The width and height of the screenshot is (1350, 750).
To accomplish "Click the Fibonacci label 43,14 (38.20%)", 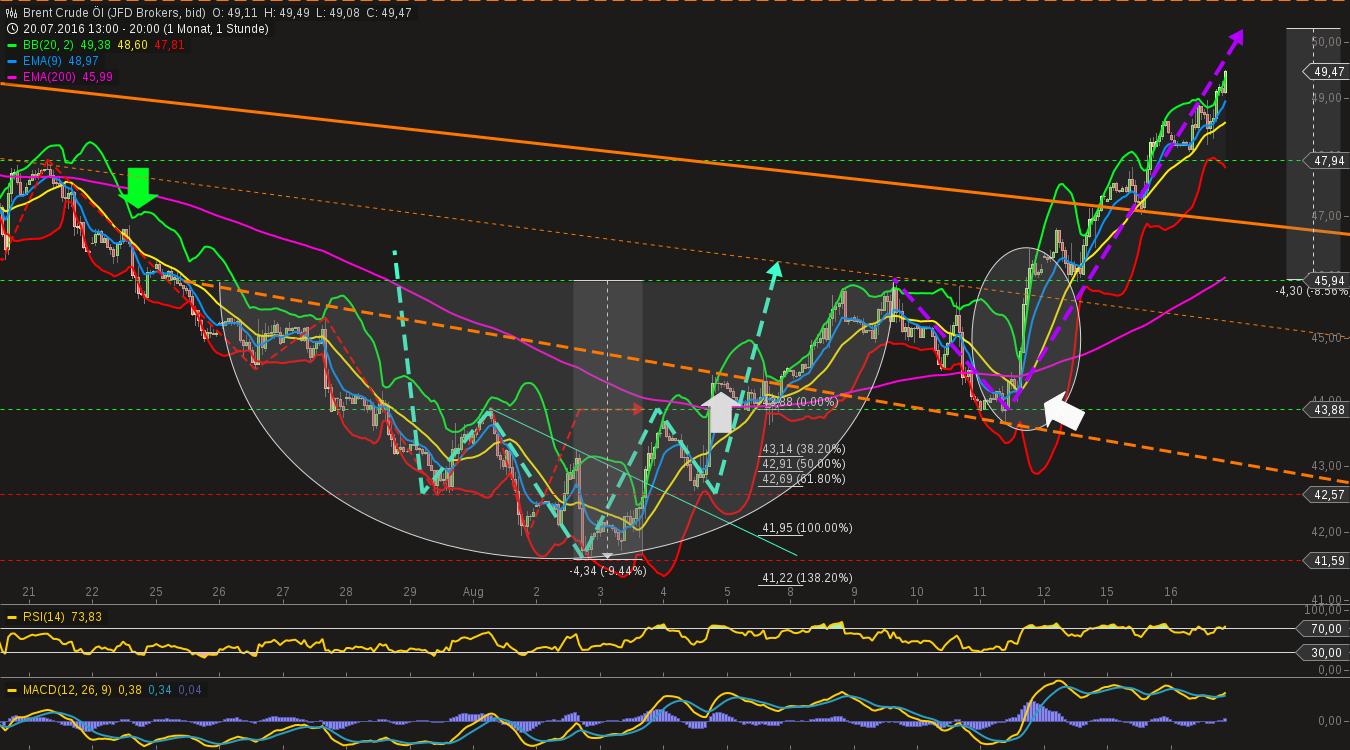I will [804, 449].
